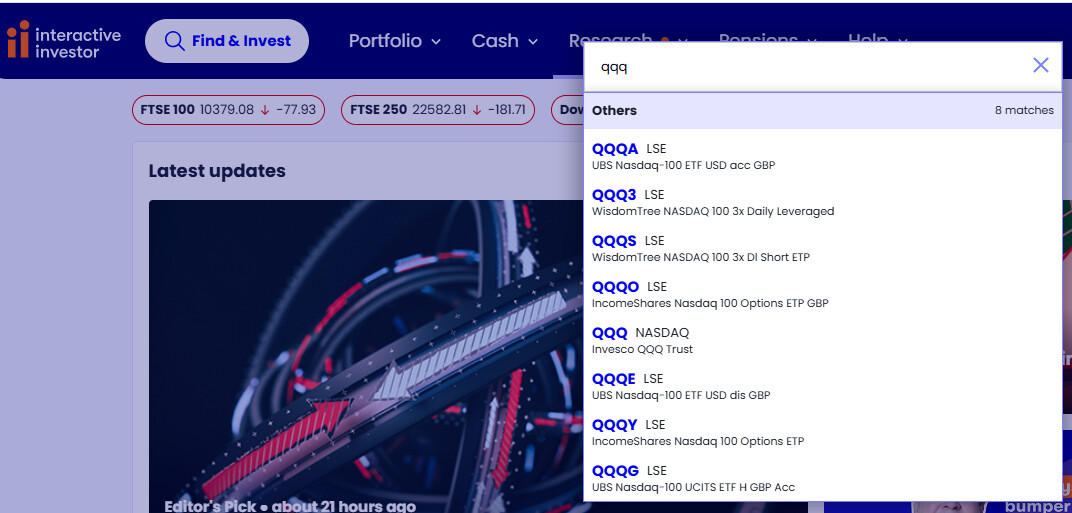Clear the search with the X icon
1072x513 pixels.
[1041, 65]
